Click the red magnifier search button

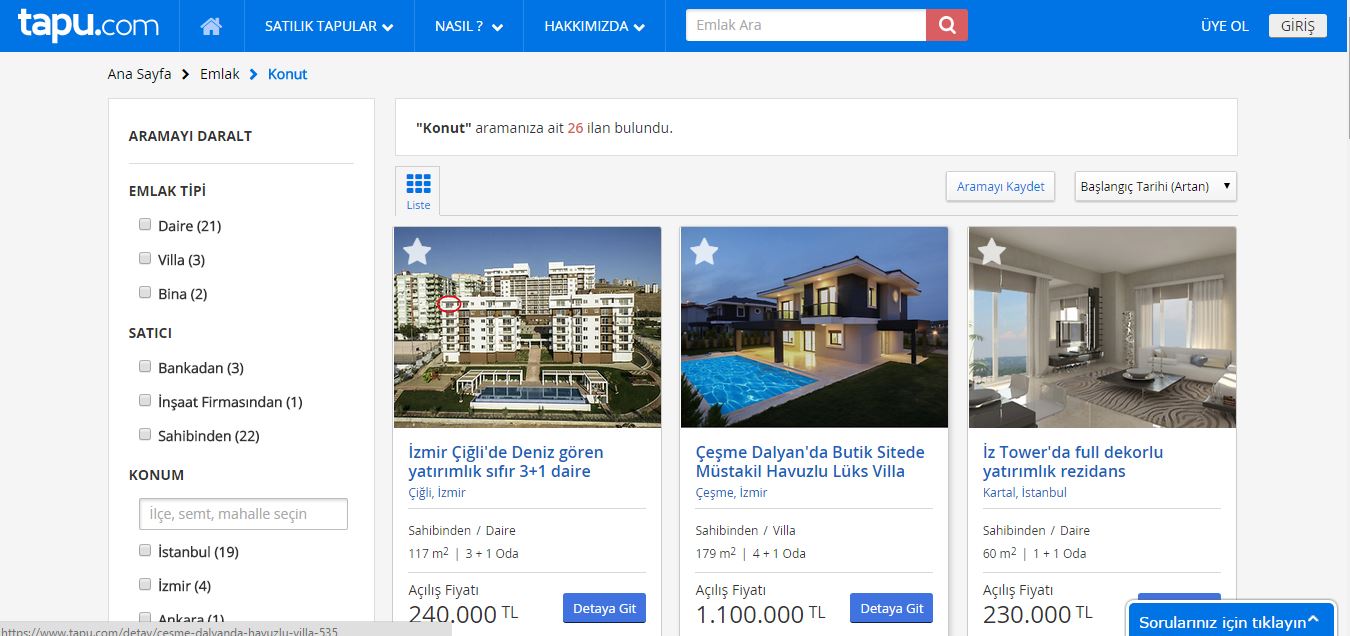click(947, 25)
